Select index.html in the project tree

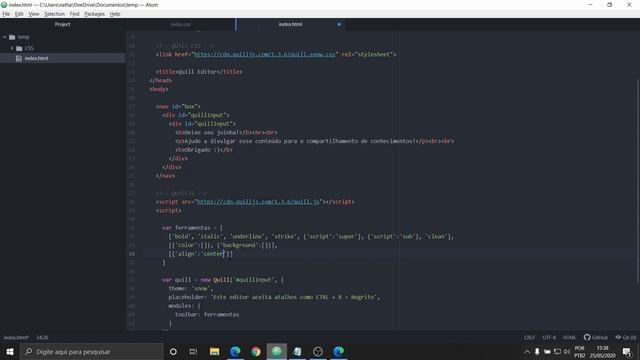click(62, 58)
